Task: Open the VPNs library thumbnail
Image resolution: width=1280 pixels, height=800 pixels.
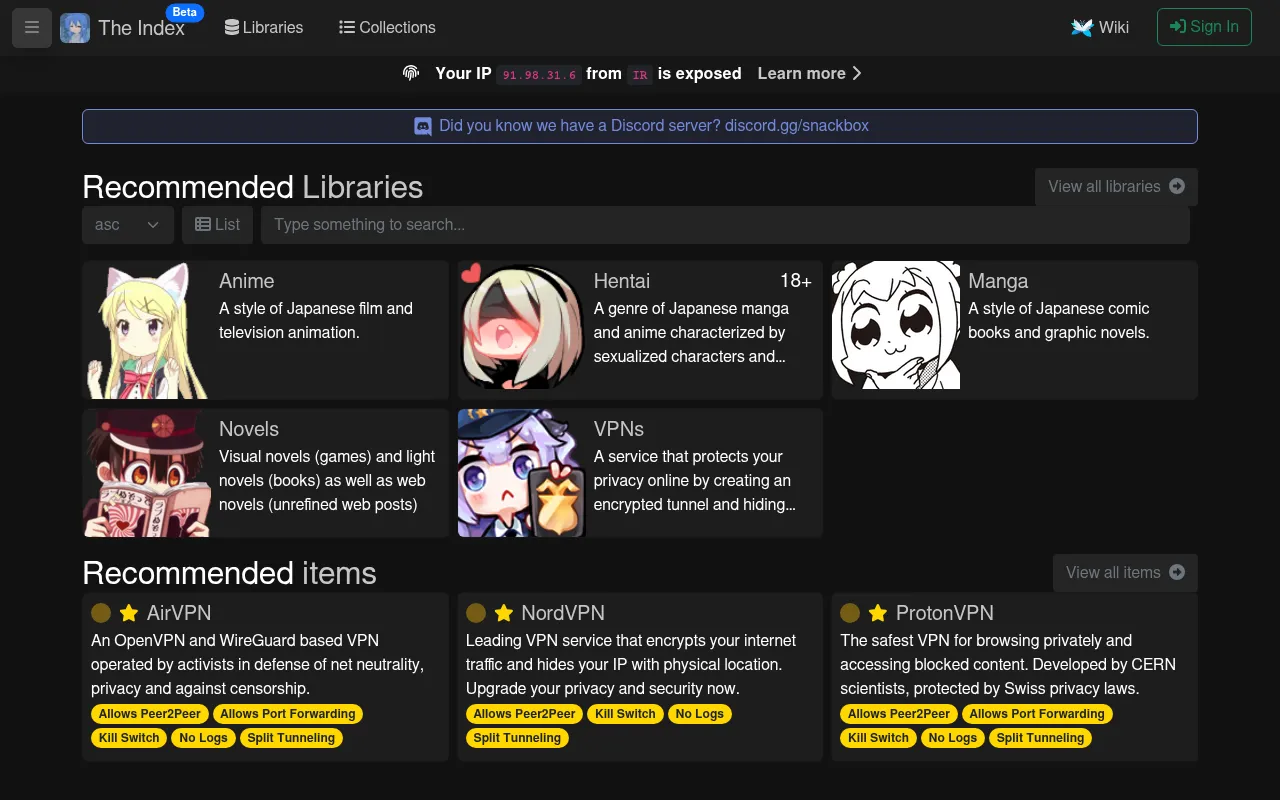Action: coord(522,473)
